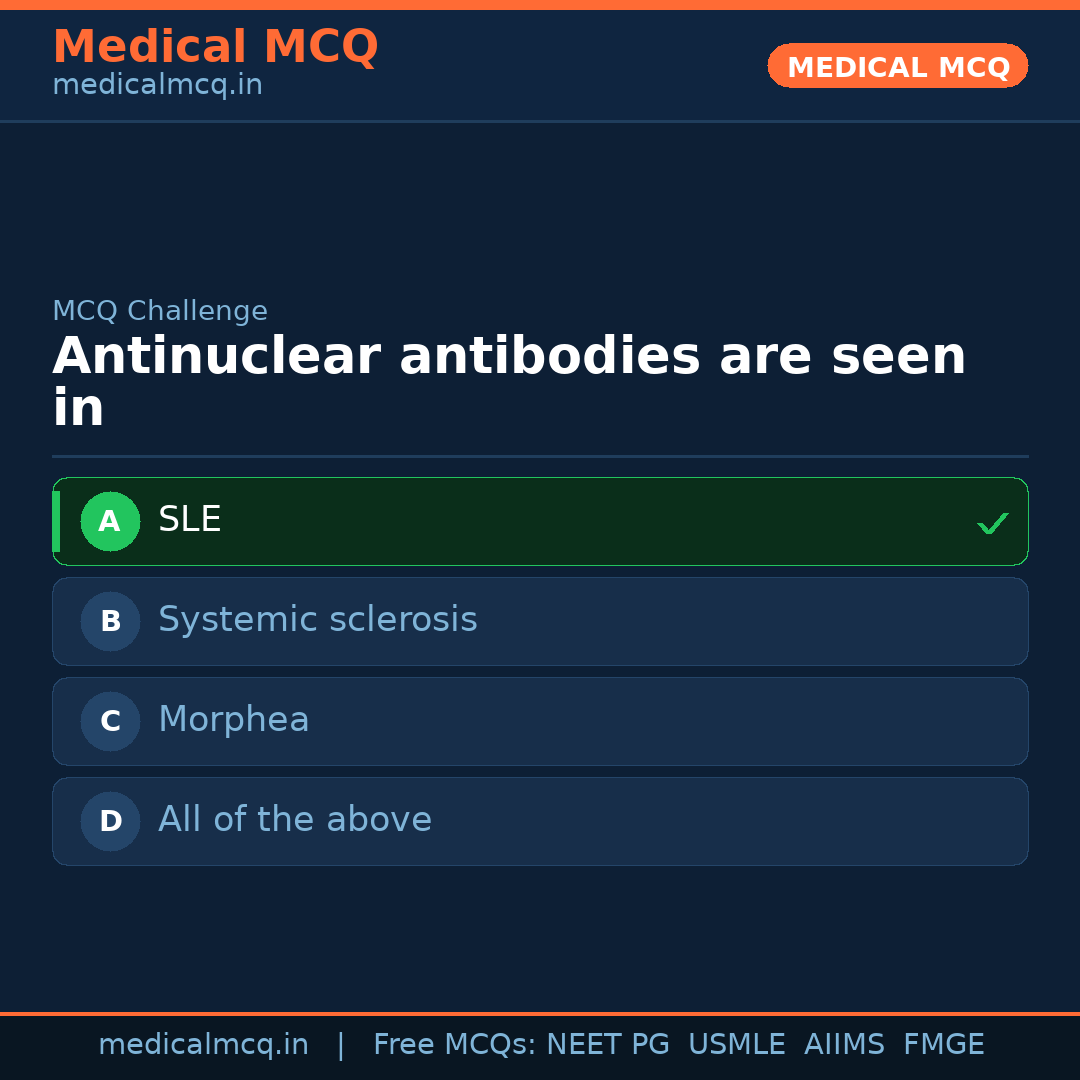Click USMLE in the footer

(x=736, y=1045)
